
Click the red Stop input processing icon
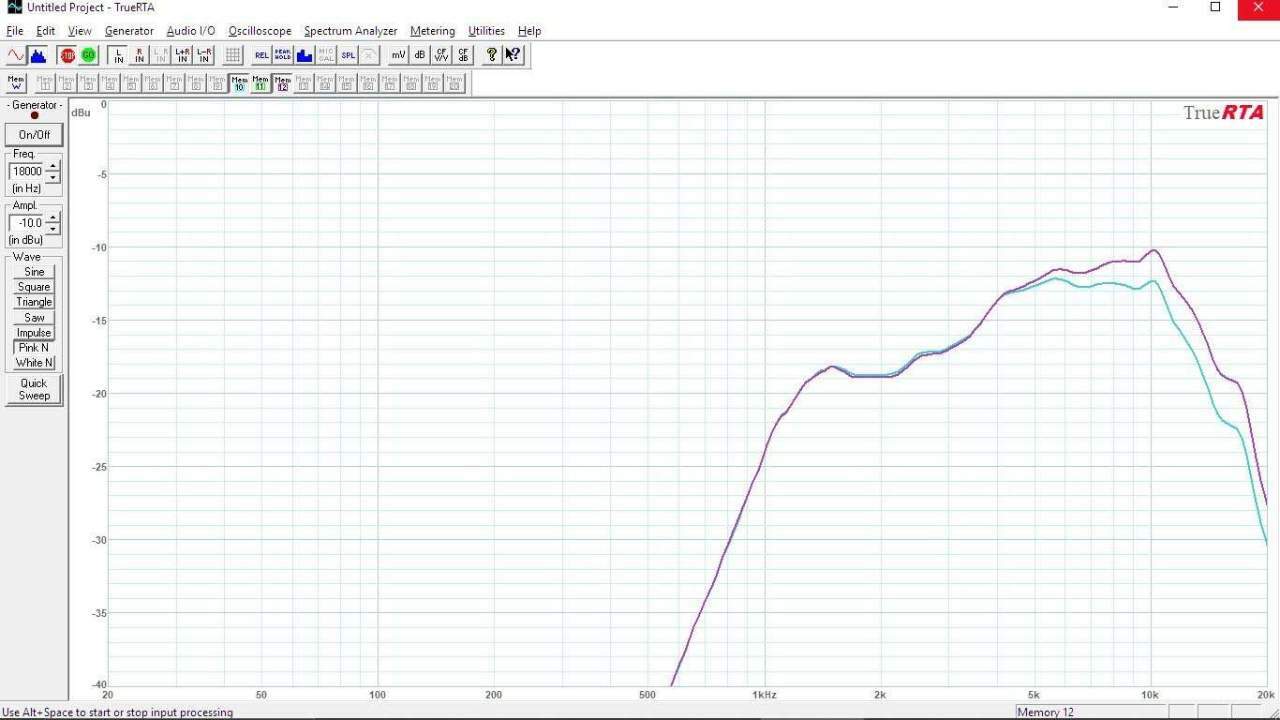click(x=67, y=55)
